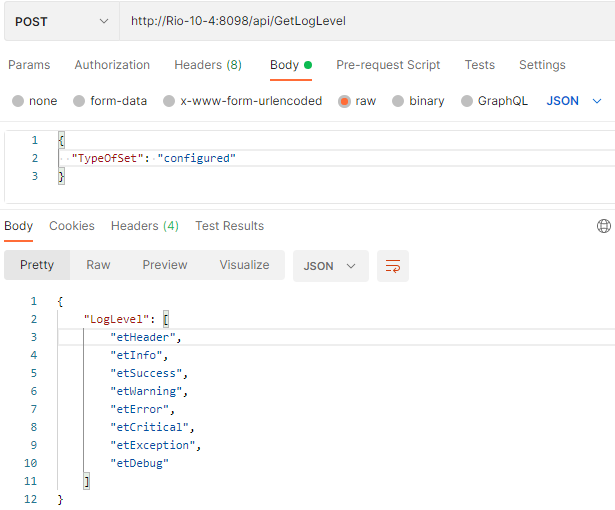Open response JSON format dropdown

tap(330, 266)
